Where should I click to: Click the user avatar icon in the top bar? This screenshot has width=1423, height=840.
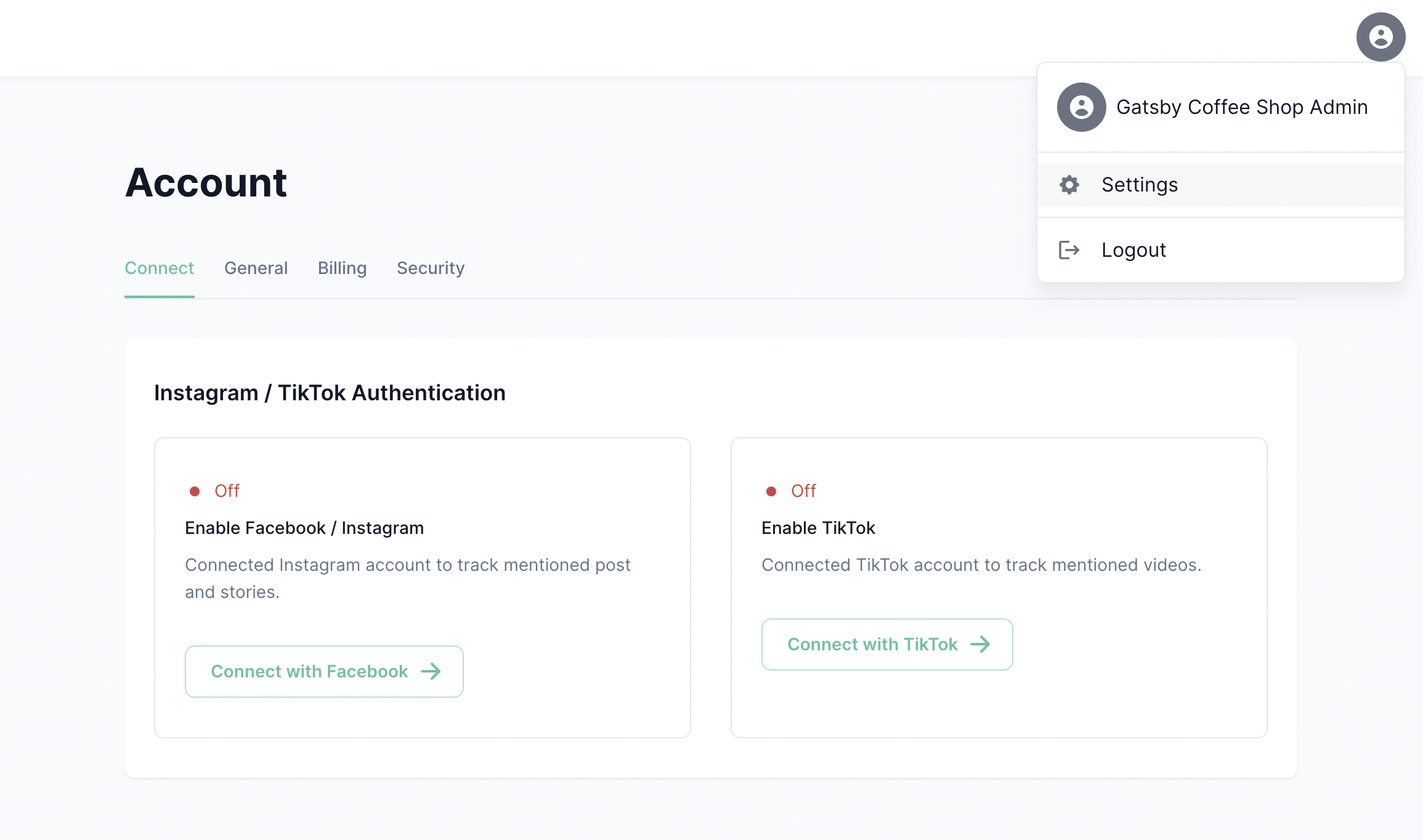click(x=1380, y=37)
